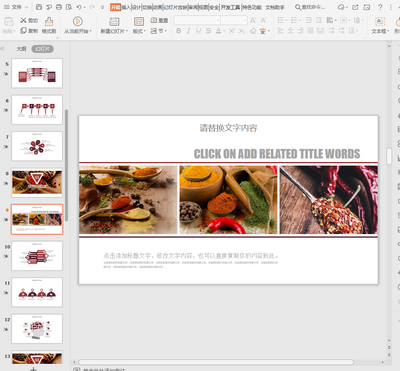Select slide 8 thumbnail

click(x=37, y=182)
